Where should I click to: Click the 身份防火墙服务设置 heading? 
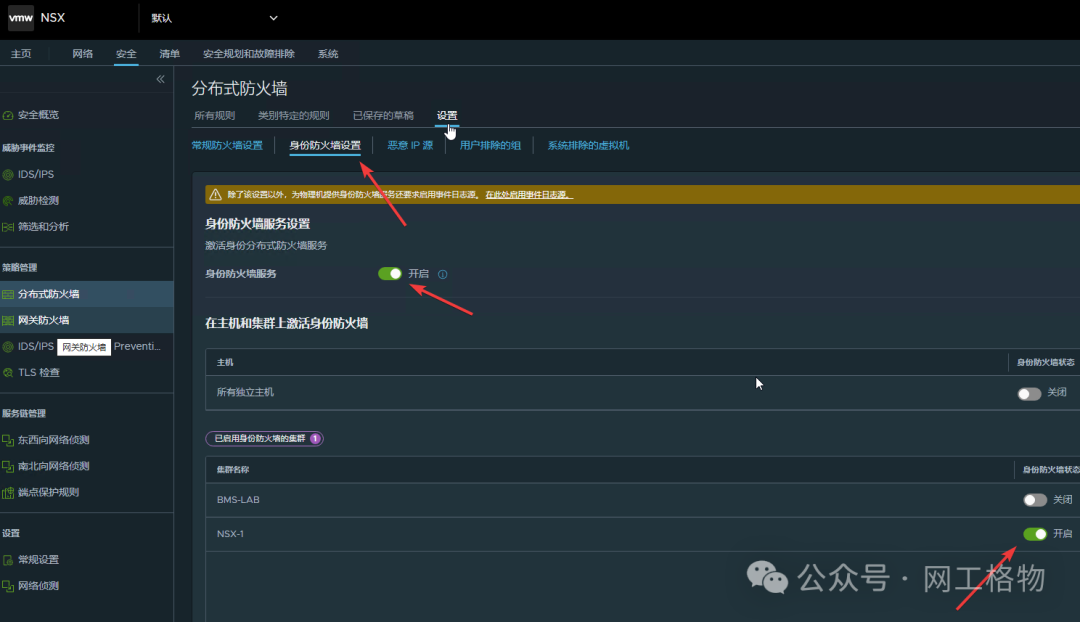point(258,224)
